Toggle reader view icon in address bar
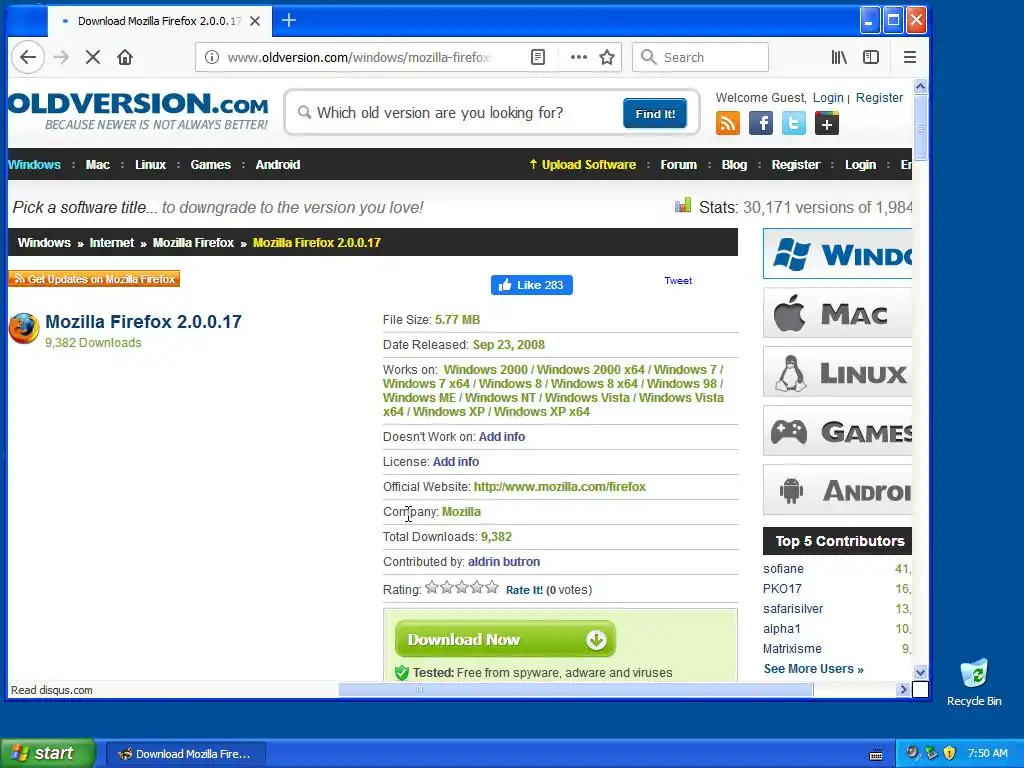 (x=537, y=57)
